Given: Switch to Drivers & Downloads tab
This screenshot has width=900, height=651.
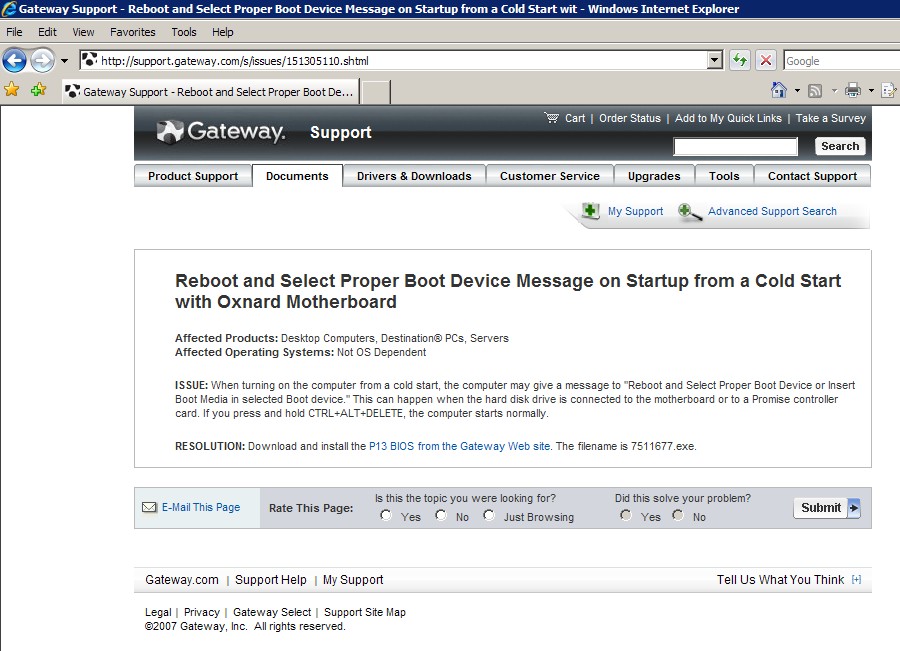Looking at the screenshot, I should click(414, 176).
